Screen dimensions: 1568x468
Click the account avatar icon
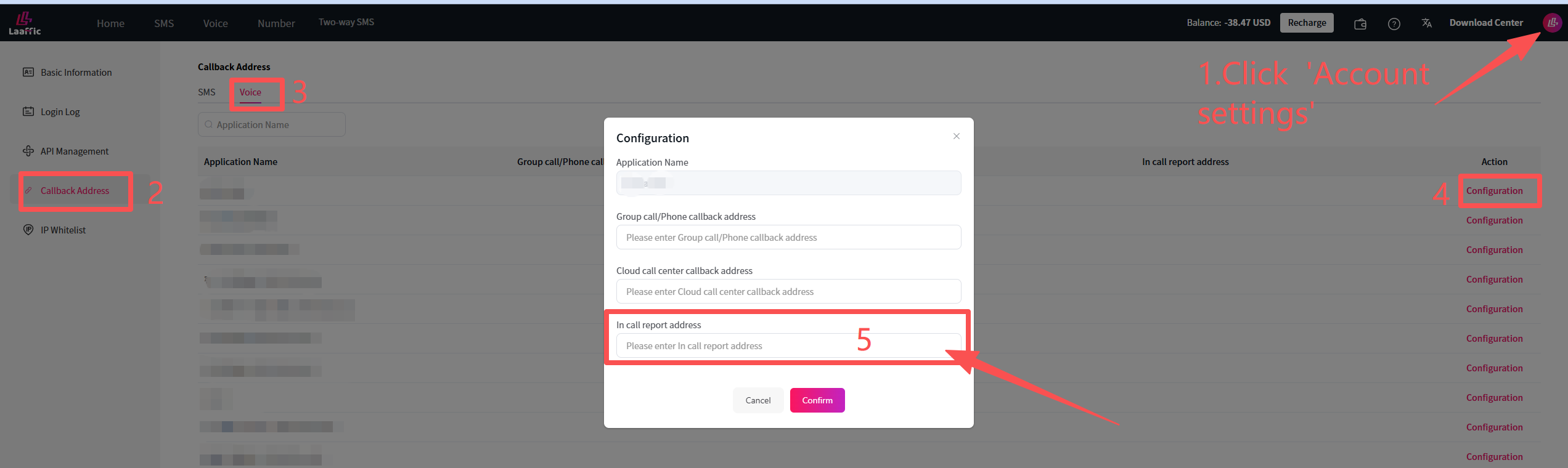click(x=1552, y=23)
